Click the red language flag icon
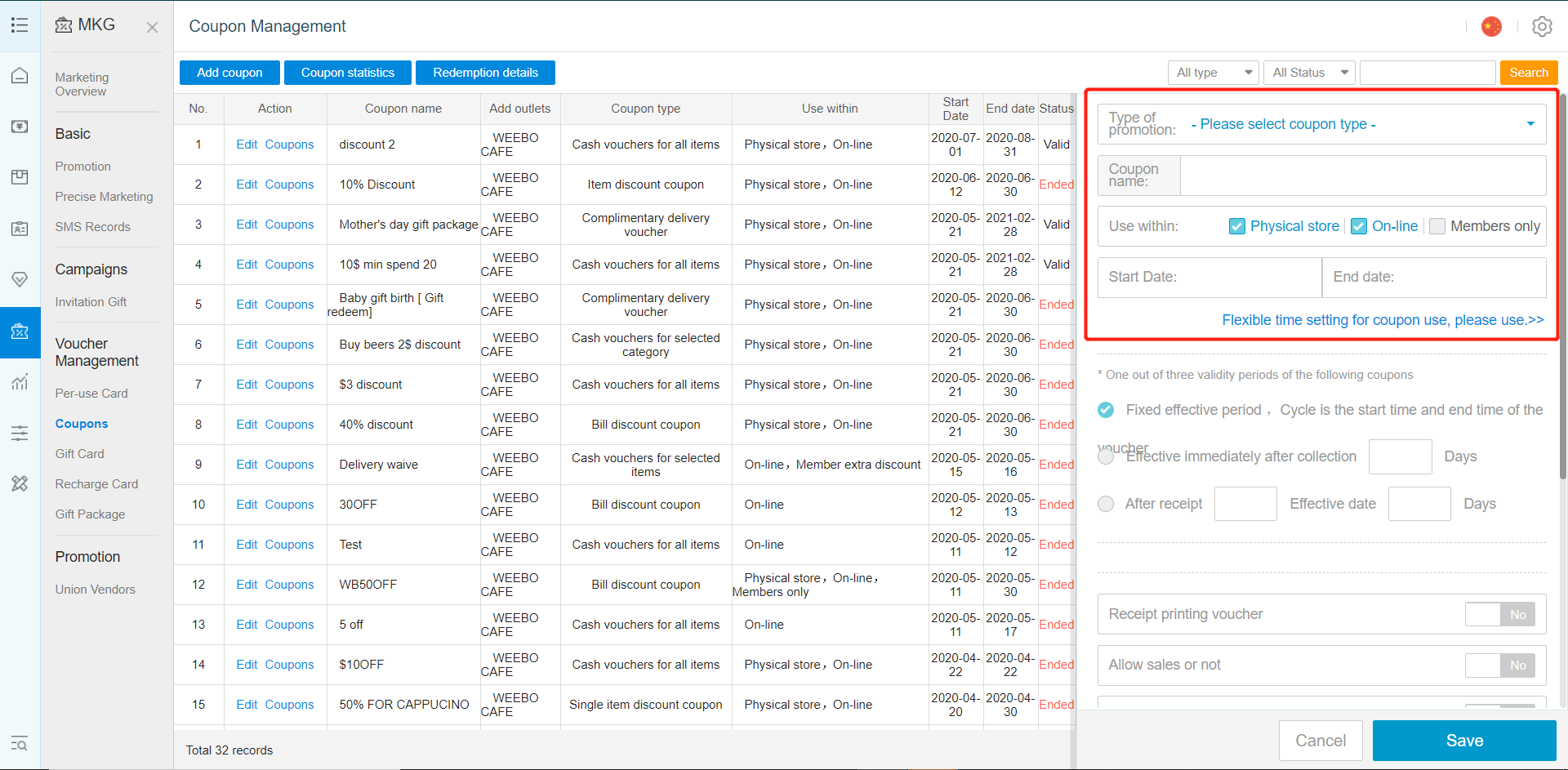 [1491, 26]
